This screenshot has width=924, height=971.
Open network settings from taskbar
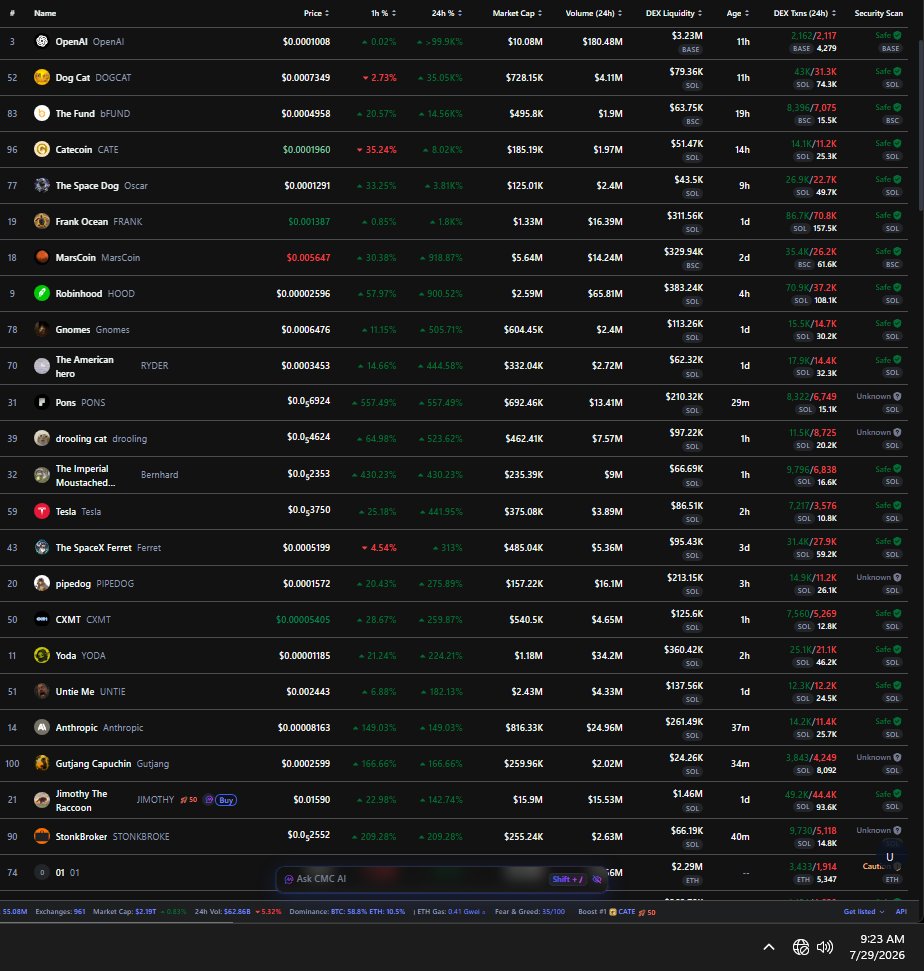[801, 947]
